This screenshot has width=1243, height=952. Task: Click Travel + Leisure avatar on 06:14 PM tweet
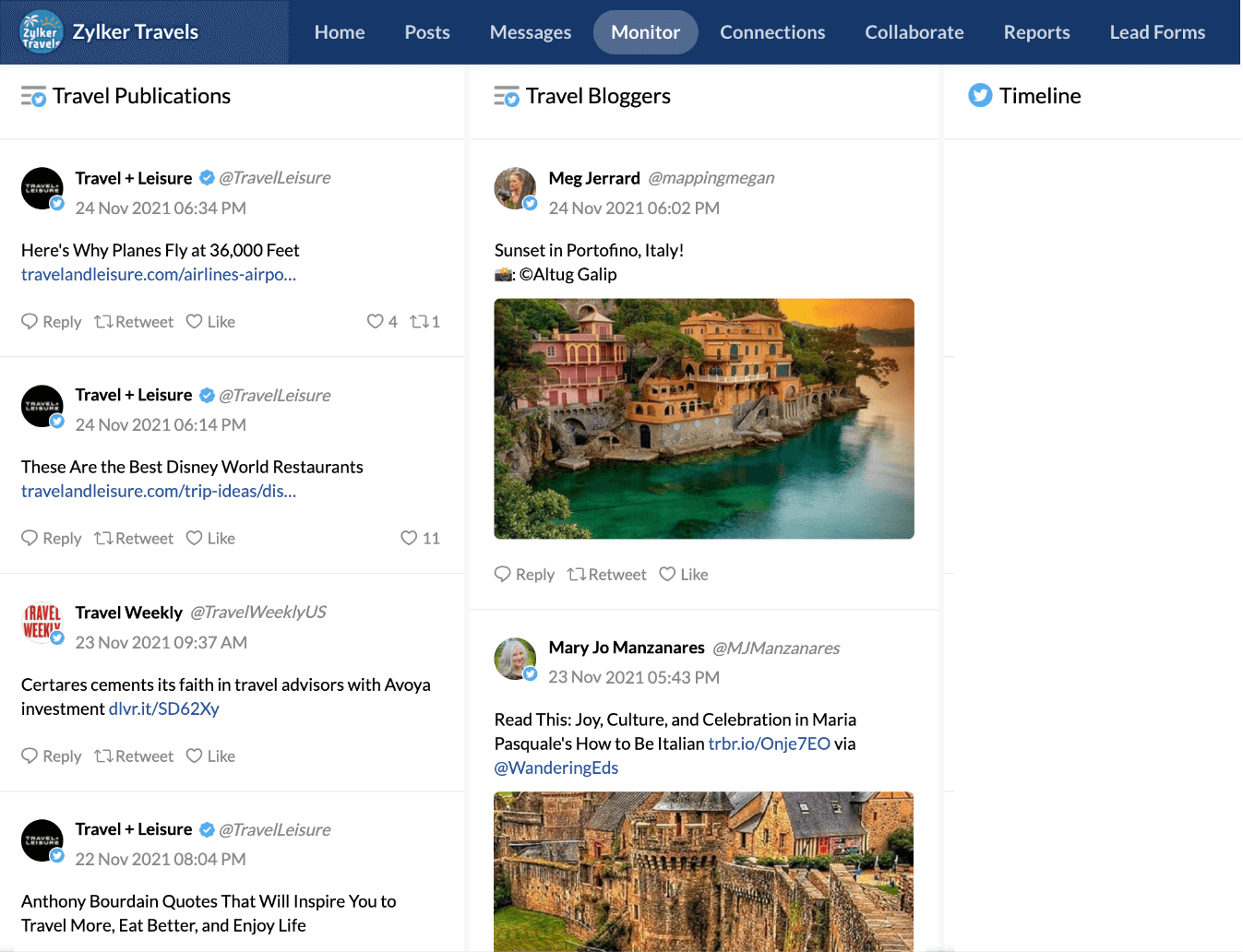click(x=42, y=406)
